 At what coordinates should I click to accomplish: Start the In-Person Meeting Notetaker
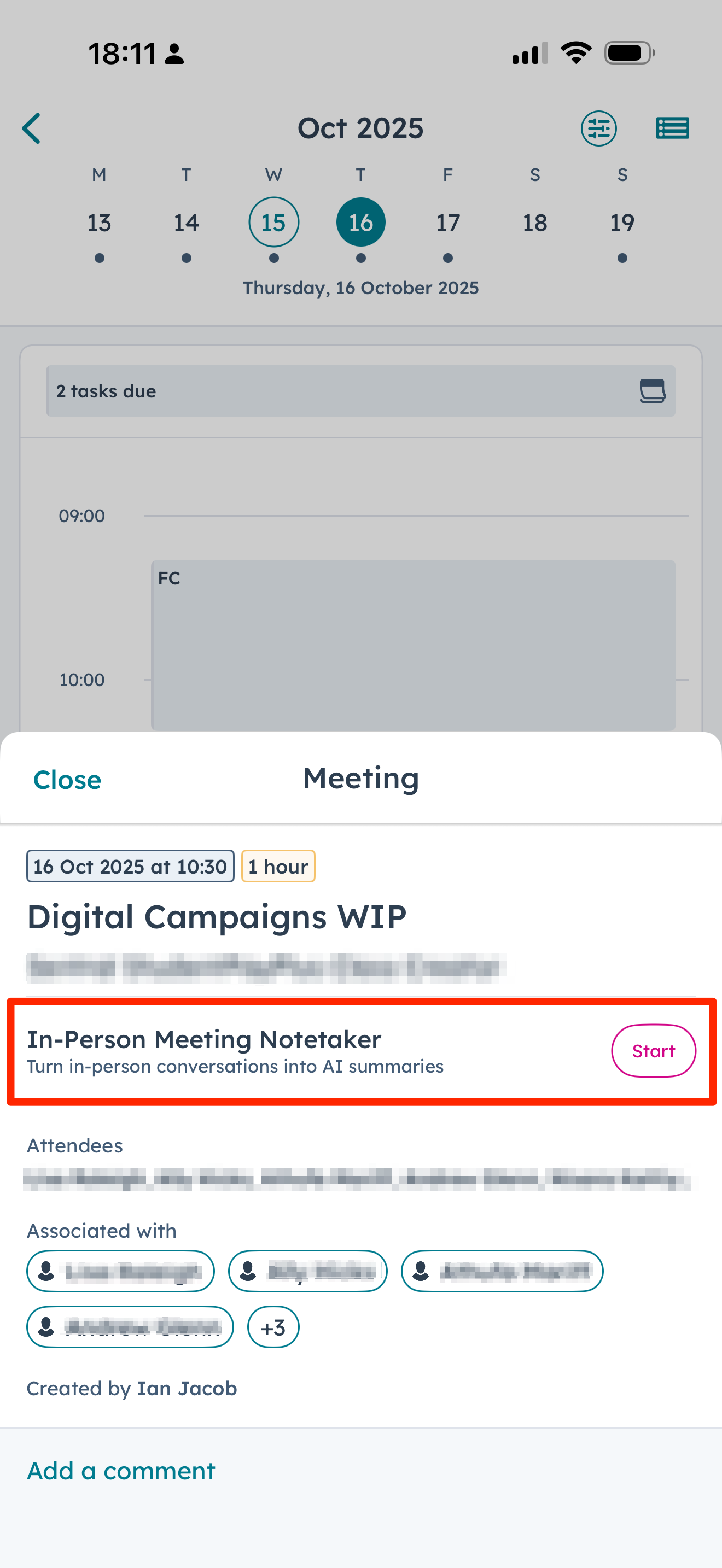pyautogui.click(x=653, y=1051)
